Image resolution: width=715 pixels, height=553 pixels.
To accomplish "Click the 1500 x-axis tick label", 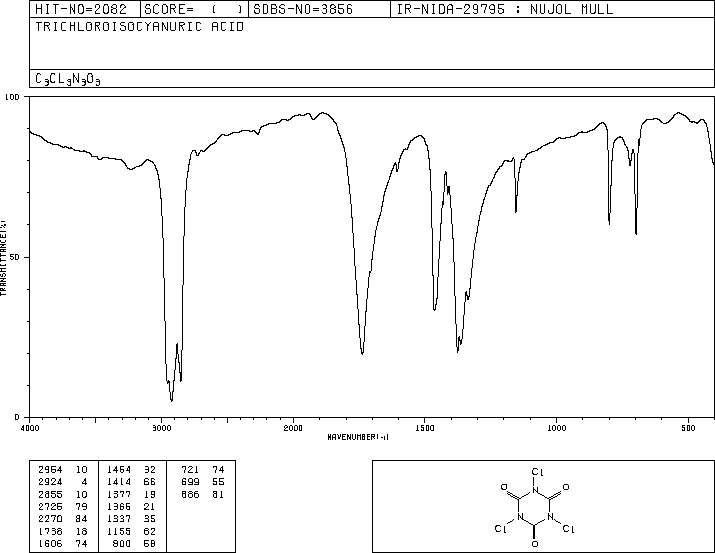I will (x=425, y=428).
